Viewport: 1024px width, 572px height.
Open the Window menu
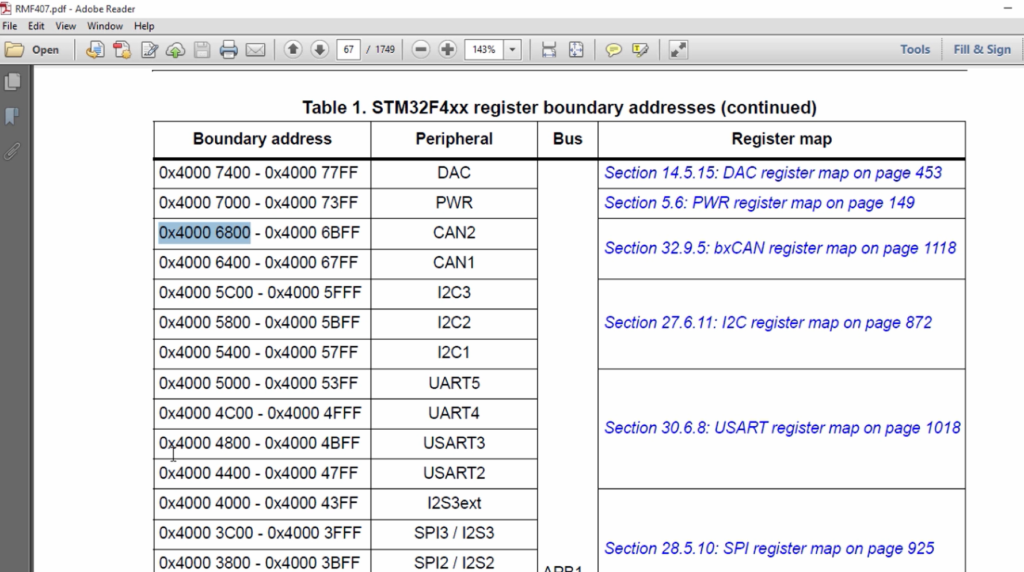(104, 26)
